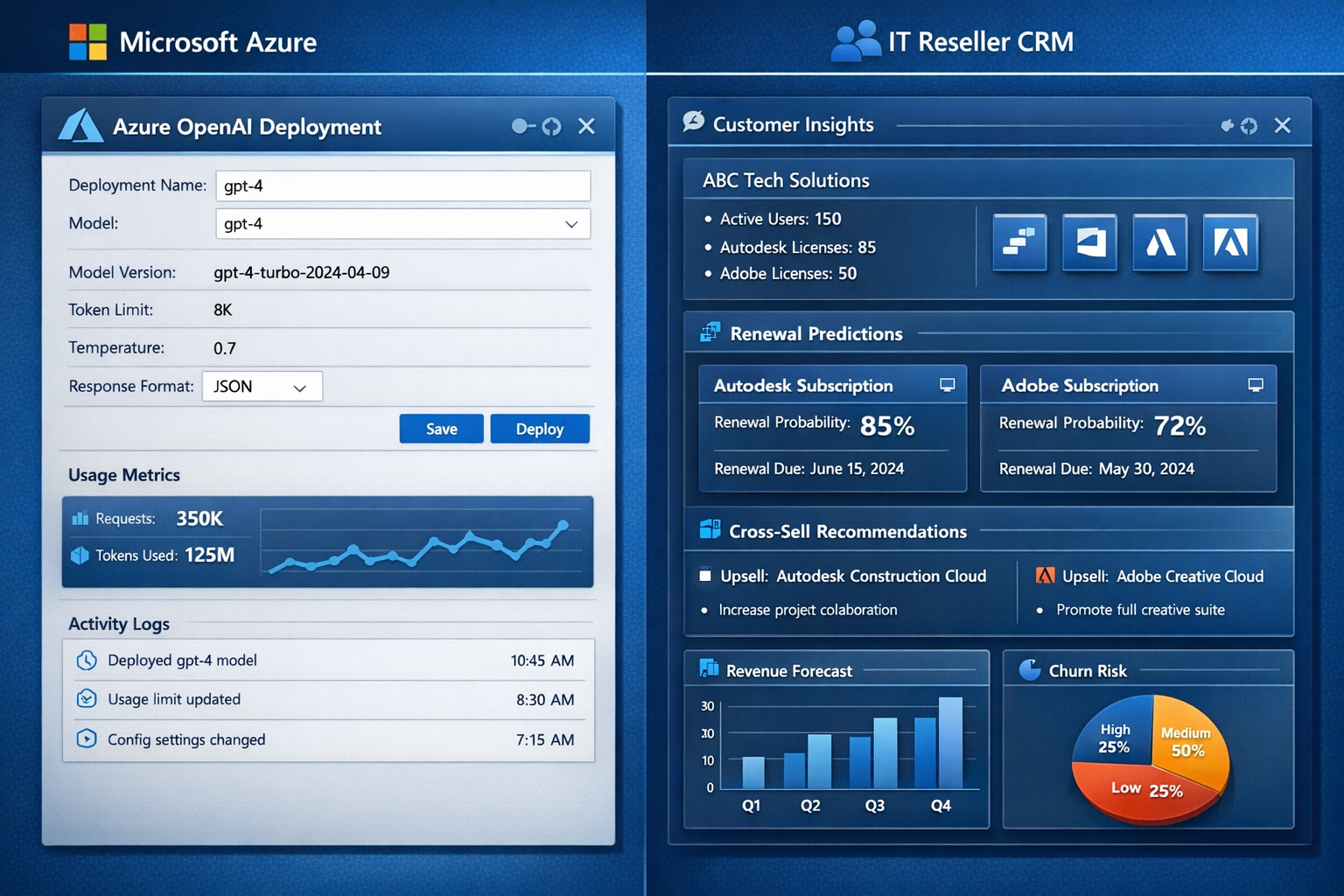
Task: Click the Save button
Action: [441, 429]
